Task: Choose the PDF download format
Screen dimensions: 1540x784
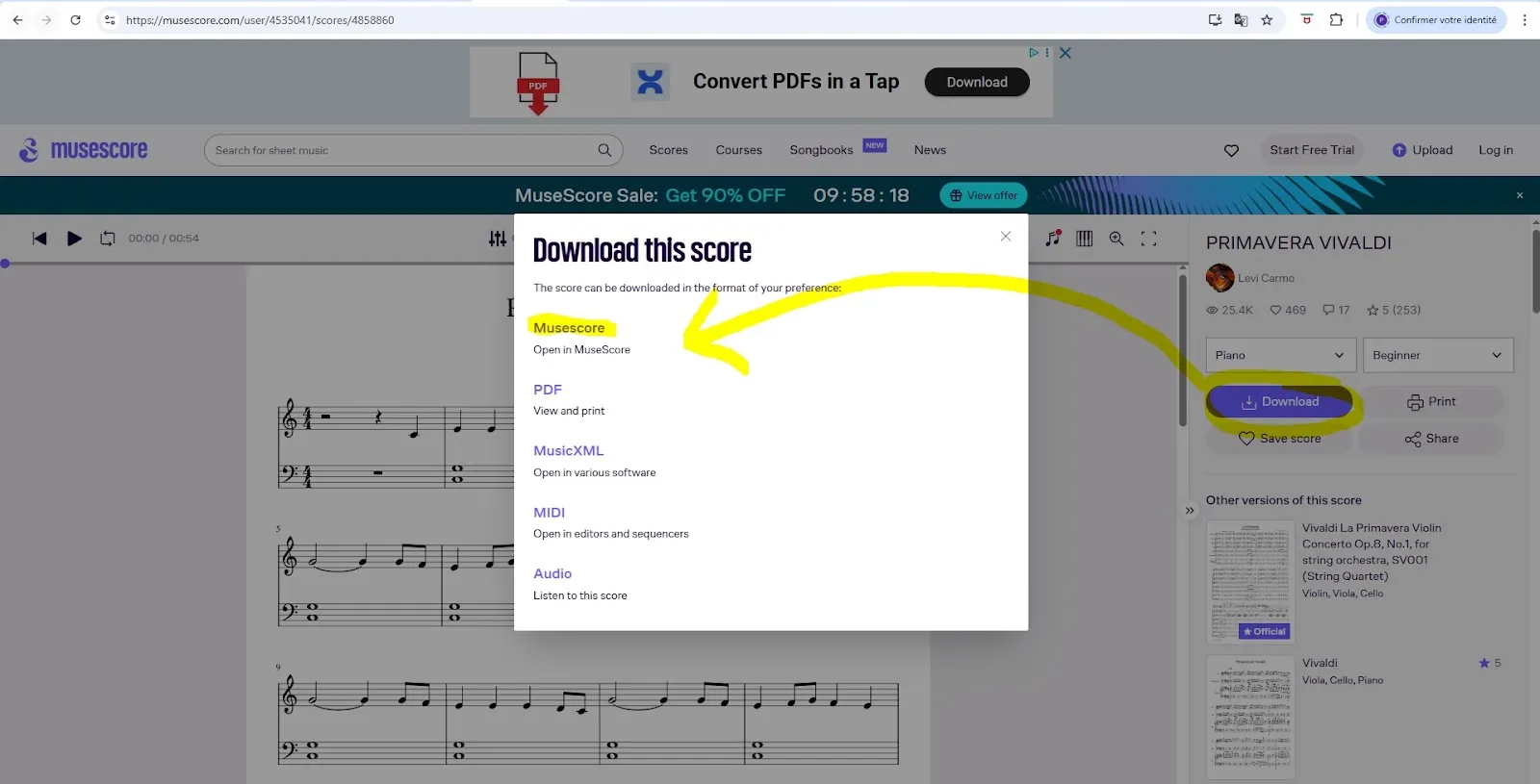Action: (548, 390)
